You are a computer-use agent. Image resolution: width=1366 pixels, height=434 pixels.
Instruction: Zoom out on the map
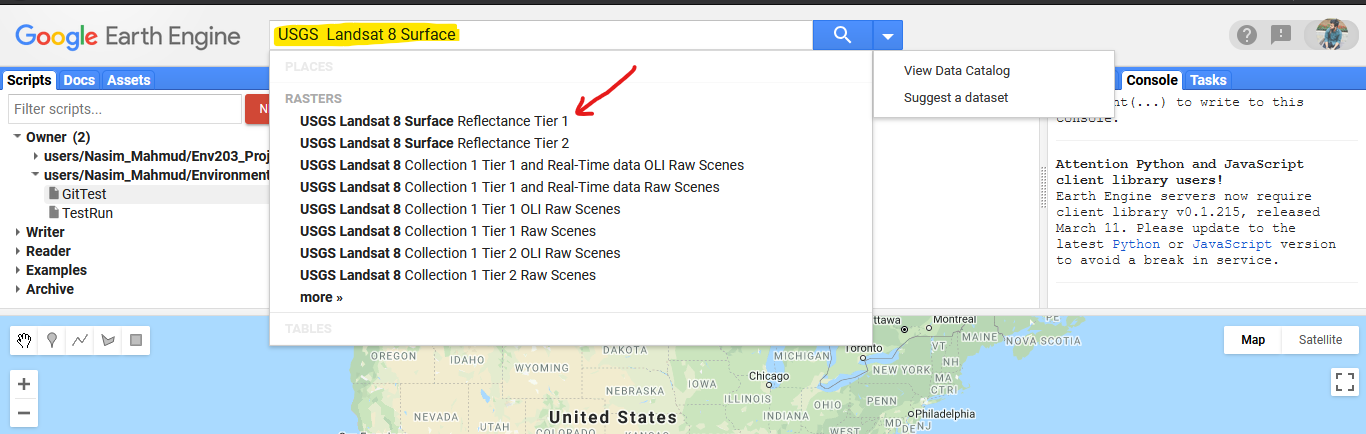click(x=24, y=412)
